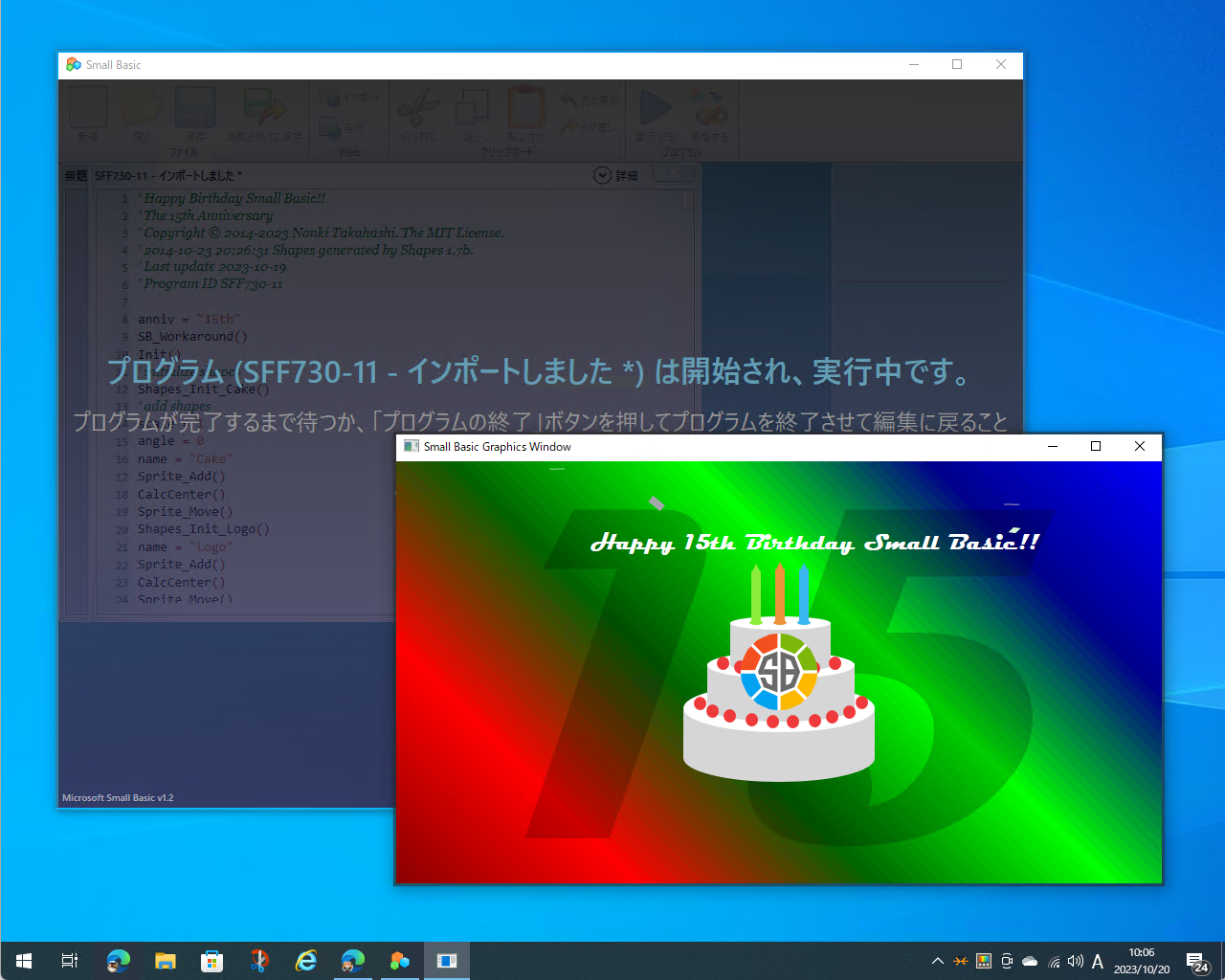Click the Sprite_Move() call on line 19
1225x980 pixels.
click(186, 512)
